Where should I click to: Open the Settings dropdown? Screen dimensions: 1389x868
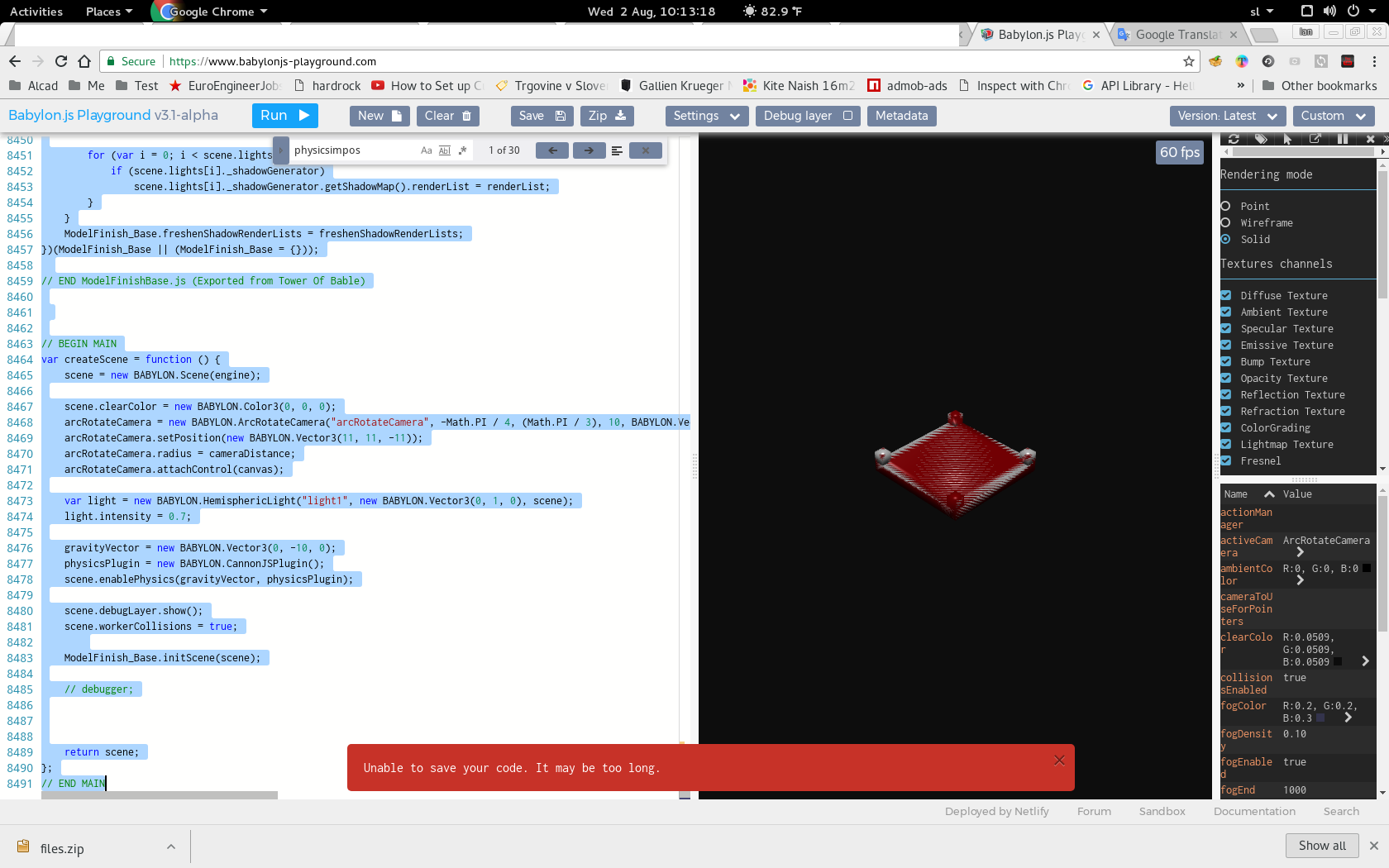tap(706, 116)
